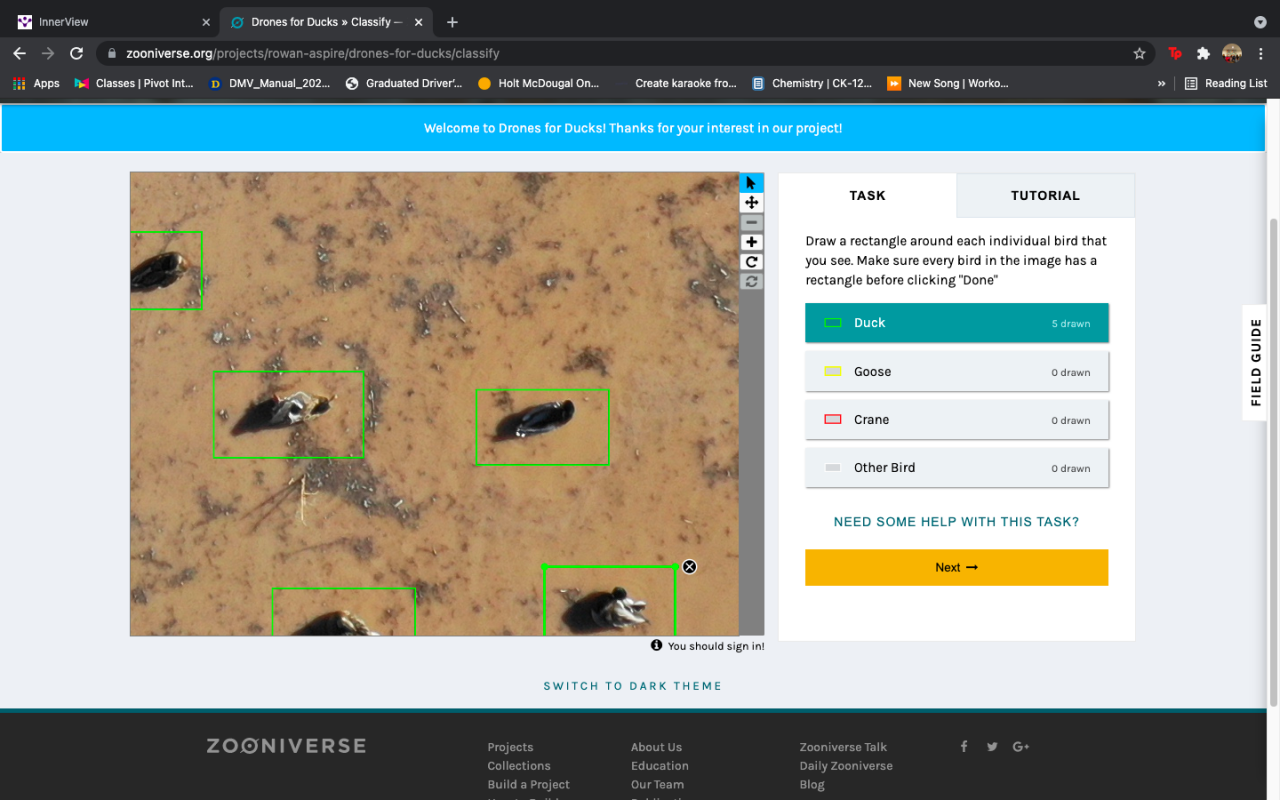Screen dimensions: 1280x800
Task: Open the Extensions puzzle menu
Action: 1203,53
